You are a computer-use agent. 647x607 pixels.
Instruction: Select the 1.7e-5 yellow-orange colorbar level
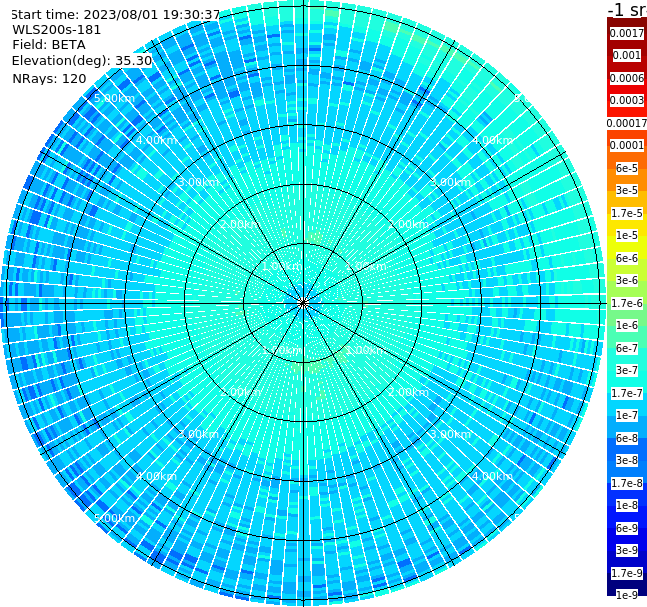626,213
